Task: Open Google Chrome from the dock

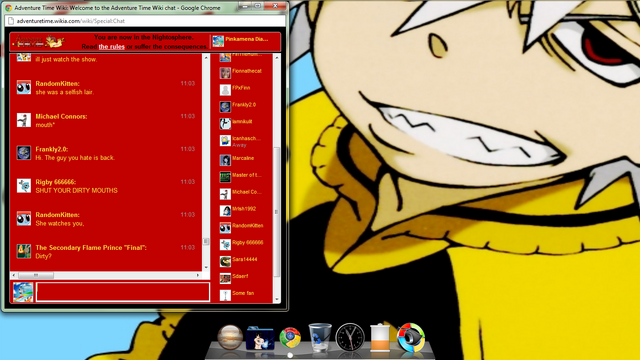Action: point(290,338)
